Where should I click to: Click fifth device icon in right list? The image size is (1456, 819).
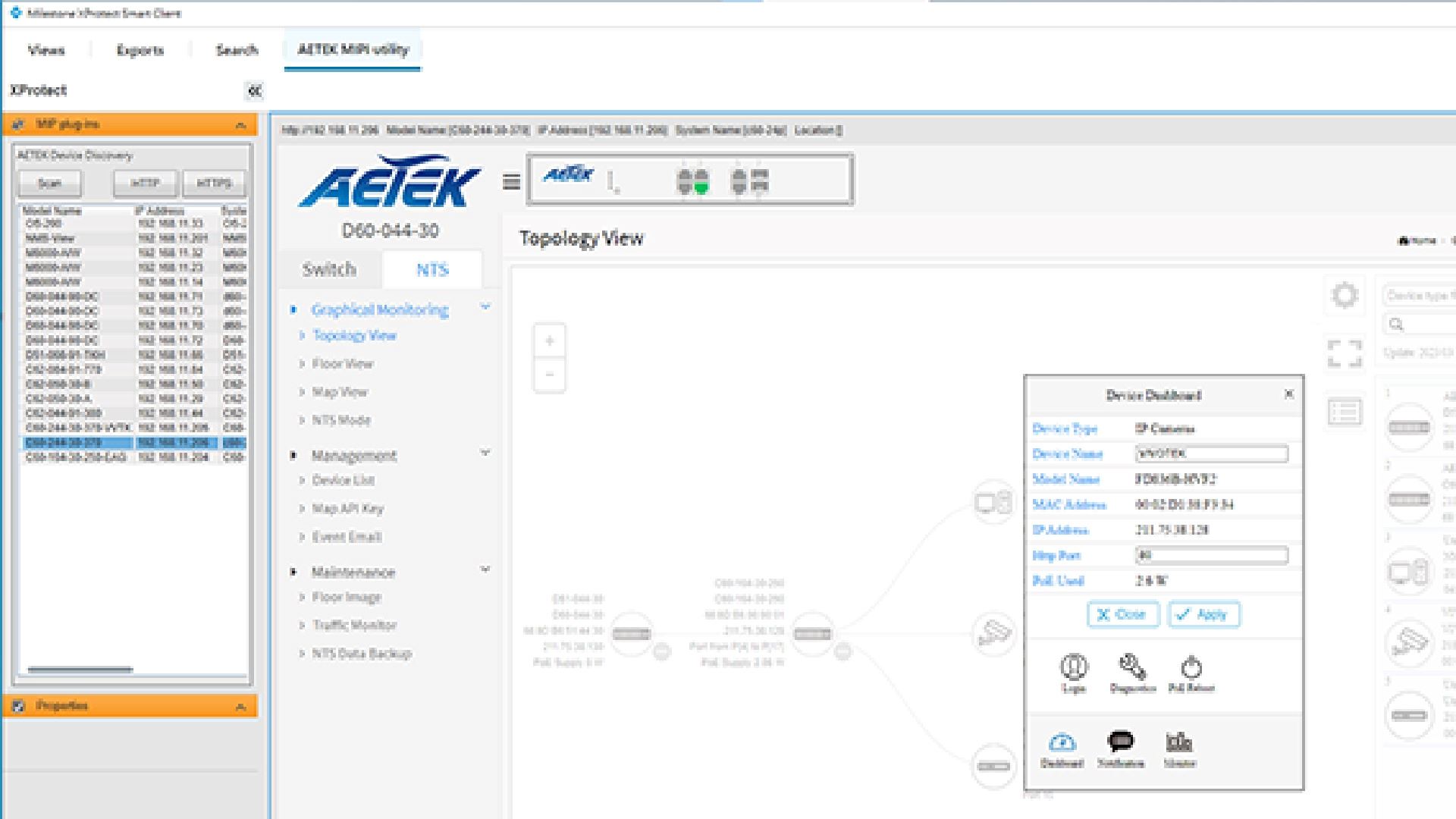click(1409, 715)
